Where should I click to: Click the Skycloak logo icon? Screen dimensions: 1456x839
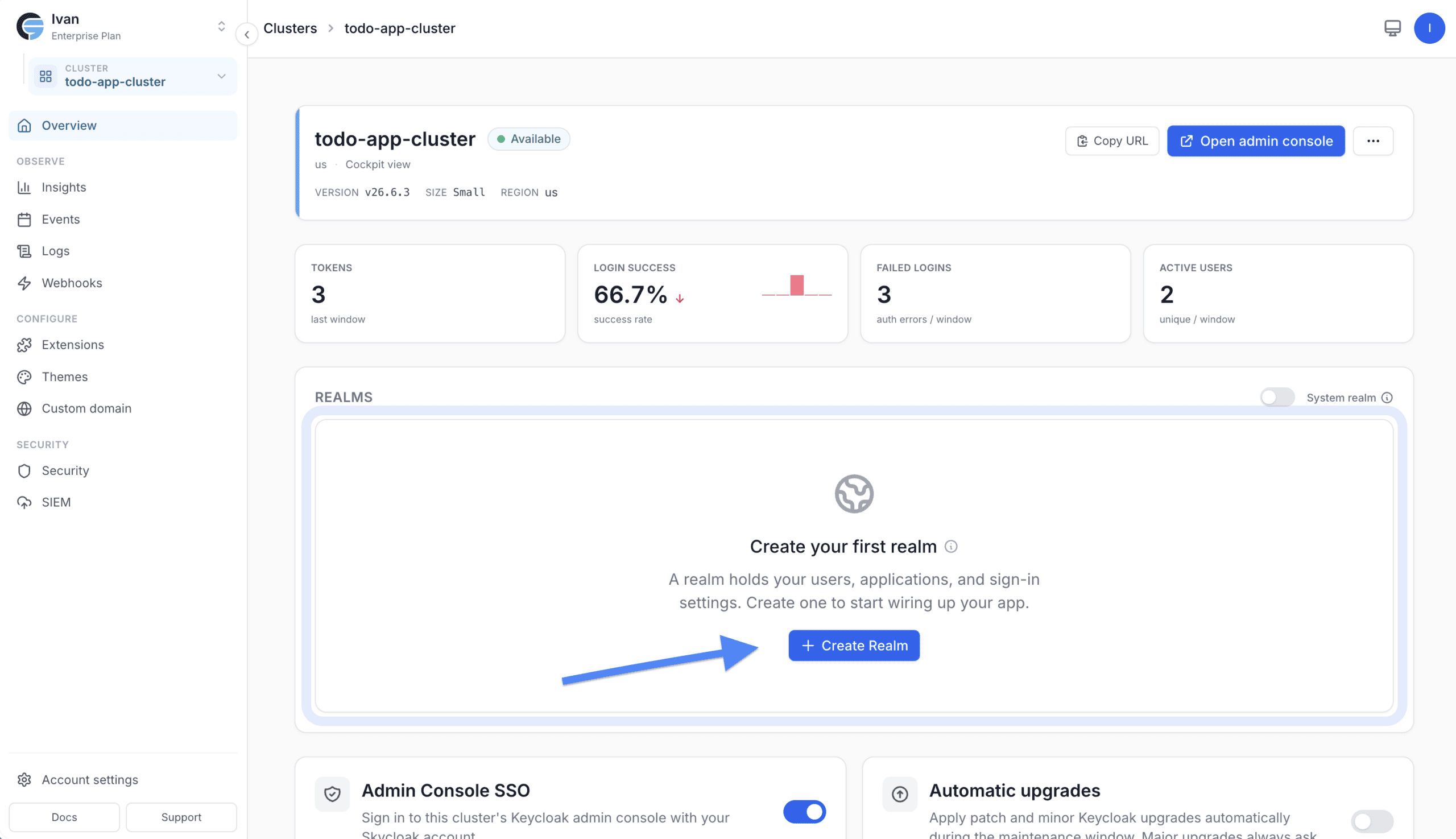pos(30,27)
